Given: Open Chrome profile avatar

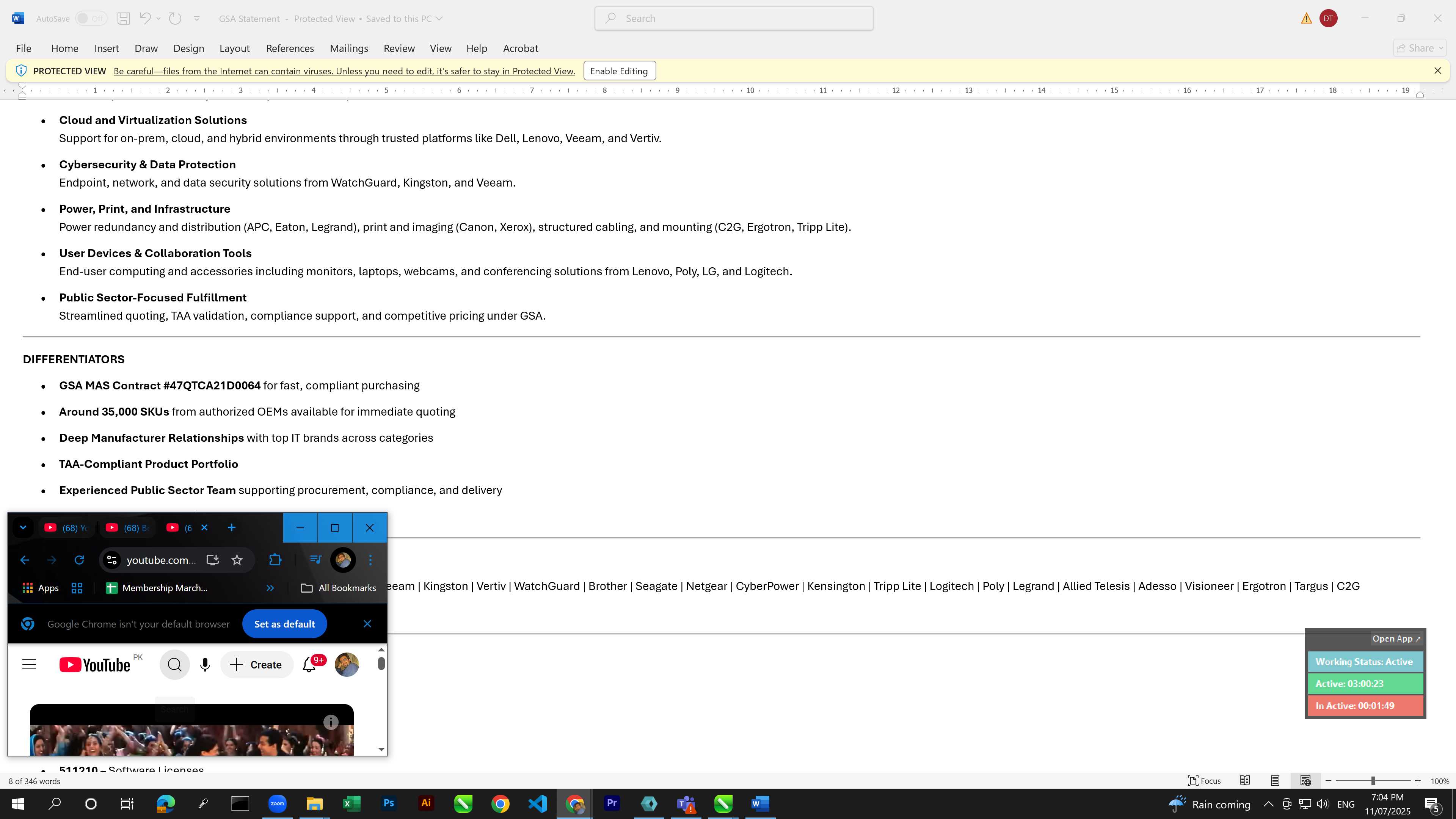Looking at the screenshot, I should pyautogui.click(x=343, y=560).
